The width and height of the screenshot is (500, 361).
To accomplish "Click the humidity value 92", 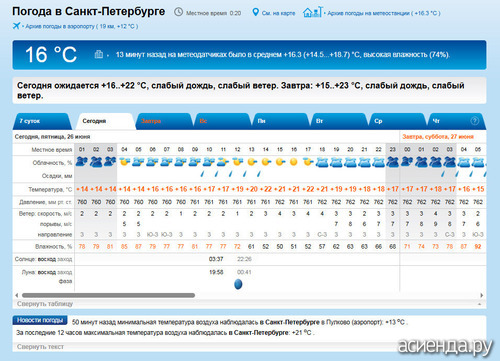I will 478,247.
